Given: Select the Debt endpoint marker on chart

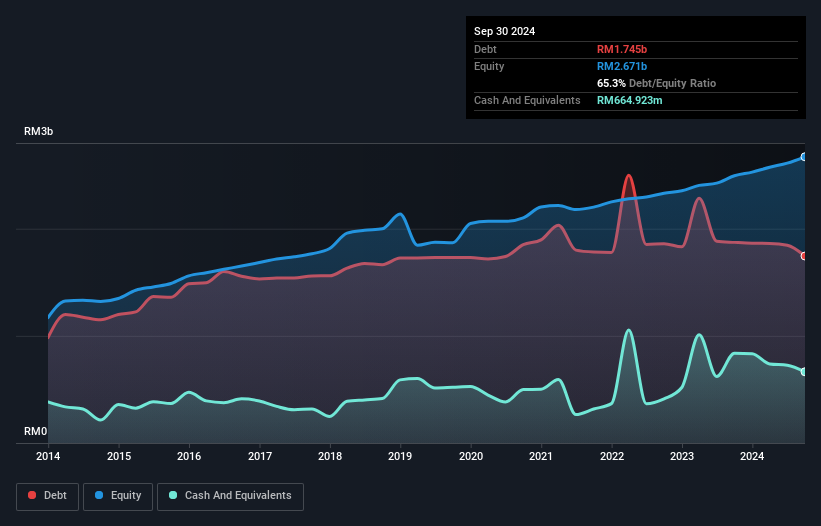Looking at the screenshot, I should (x=804, y=256).
